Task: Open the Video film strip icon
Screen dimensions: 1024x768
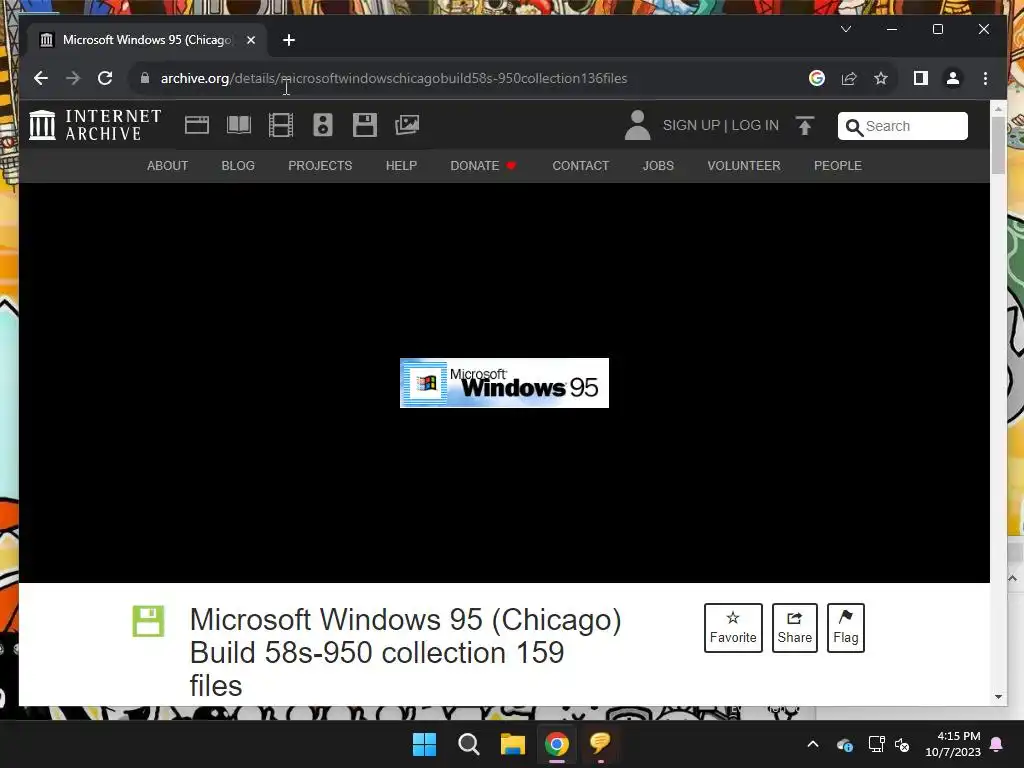Action: click(281, 125)
